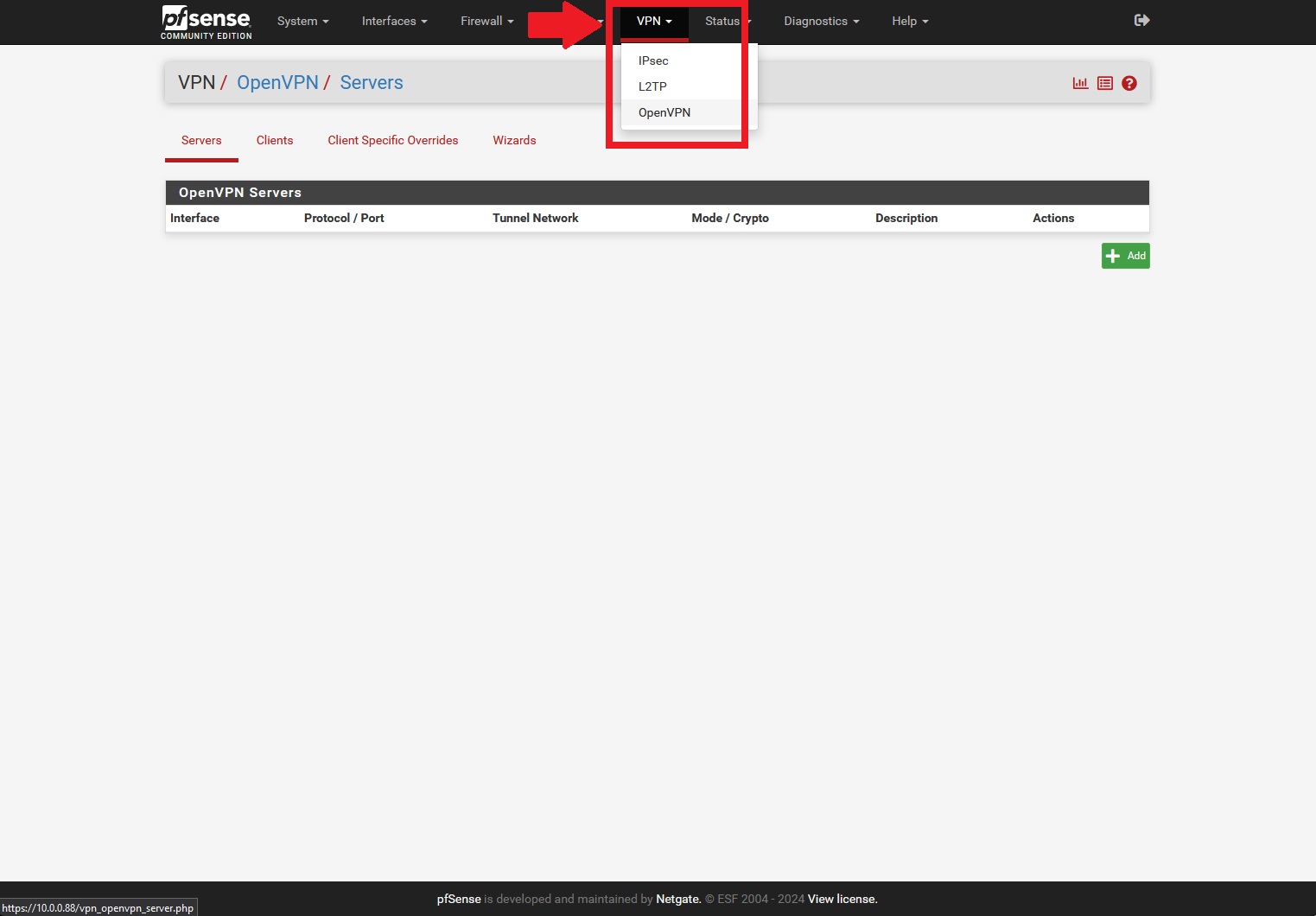Switch to the Servers tab

coord(201,140)
